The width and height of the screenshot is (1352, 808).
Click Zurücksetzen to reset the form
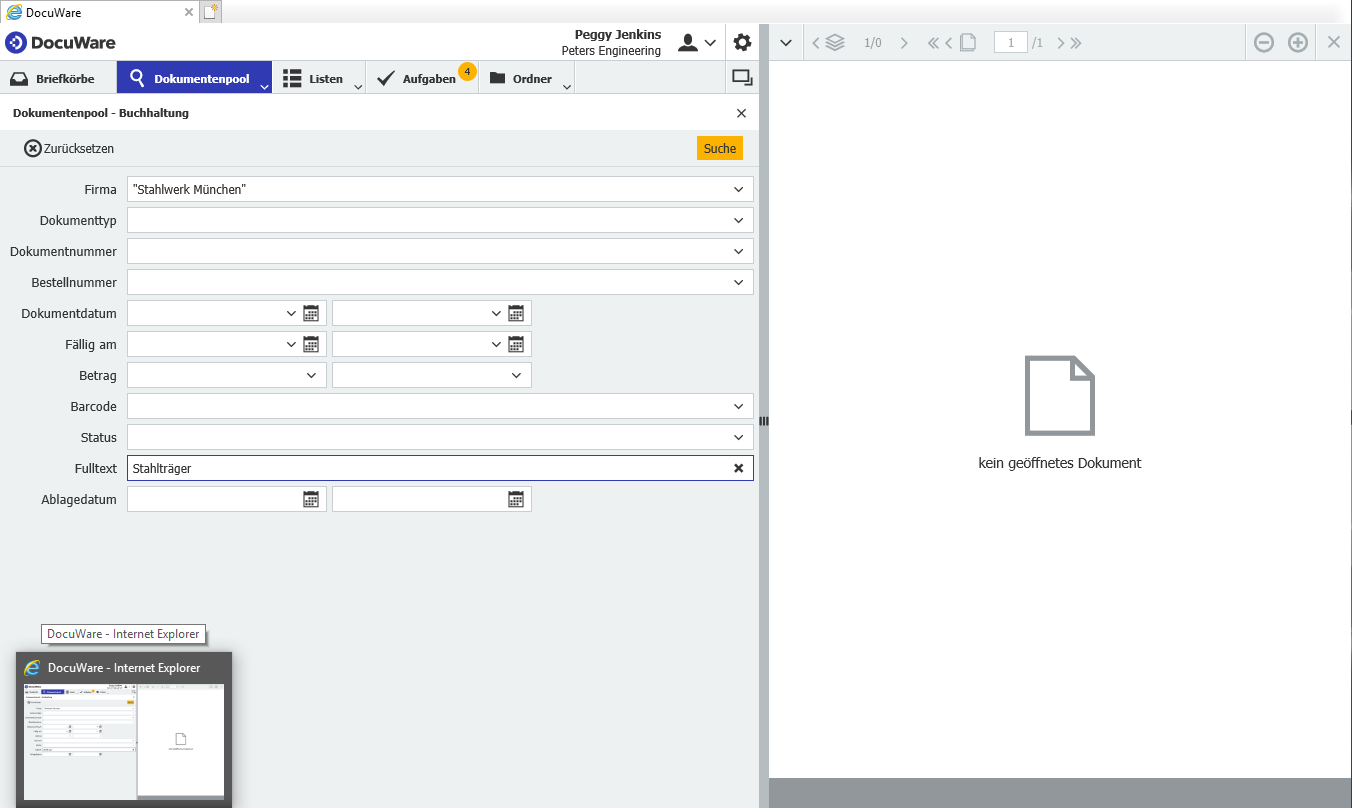(x=69, y=147)
